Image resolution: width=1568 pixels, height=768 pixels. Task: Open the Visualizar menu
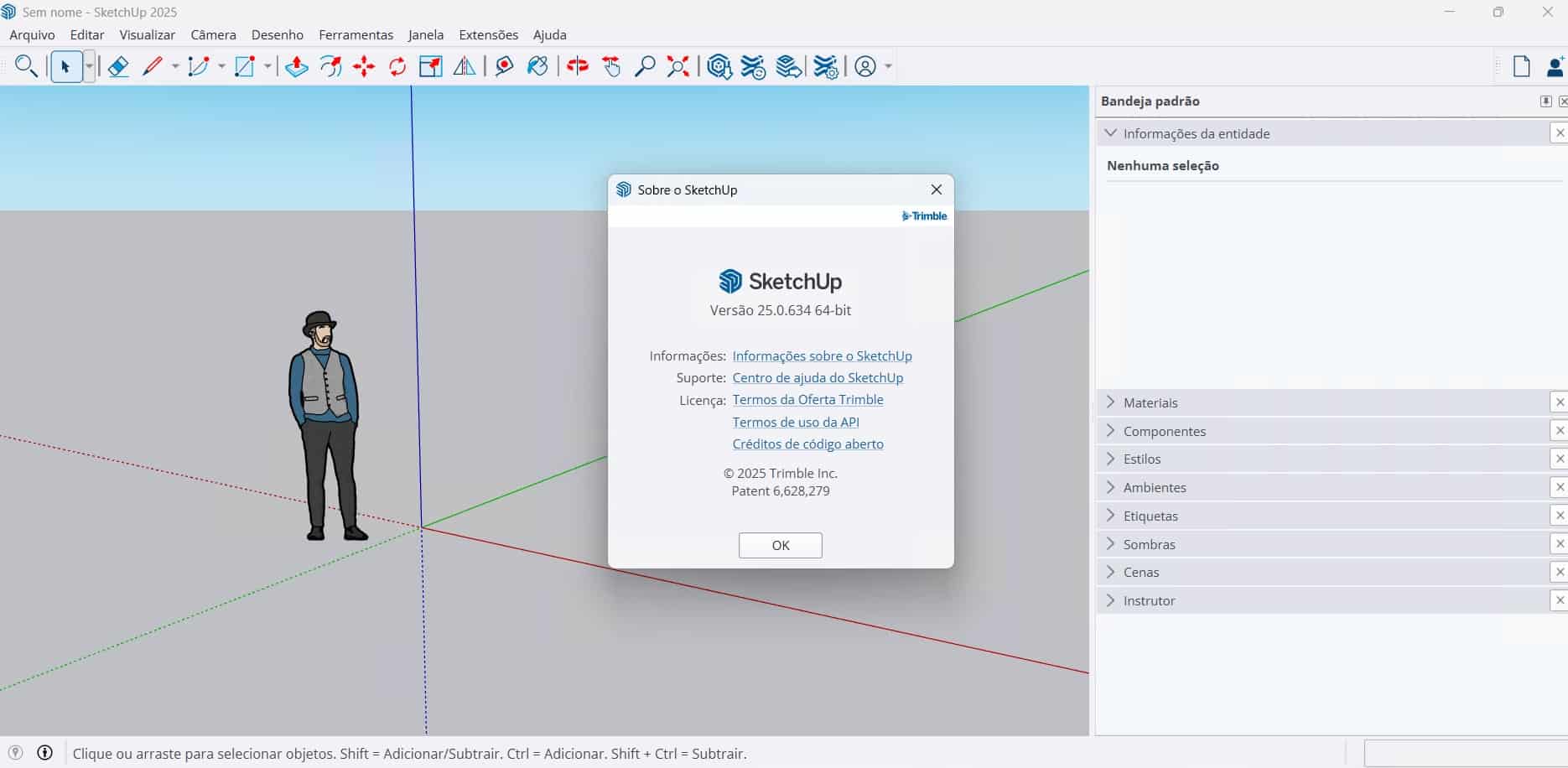pyautogui.click(x=148, y=34)
